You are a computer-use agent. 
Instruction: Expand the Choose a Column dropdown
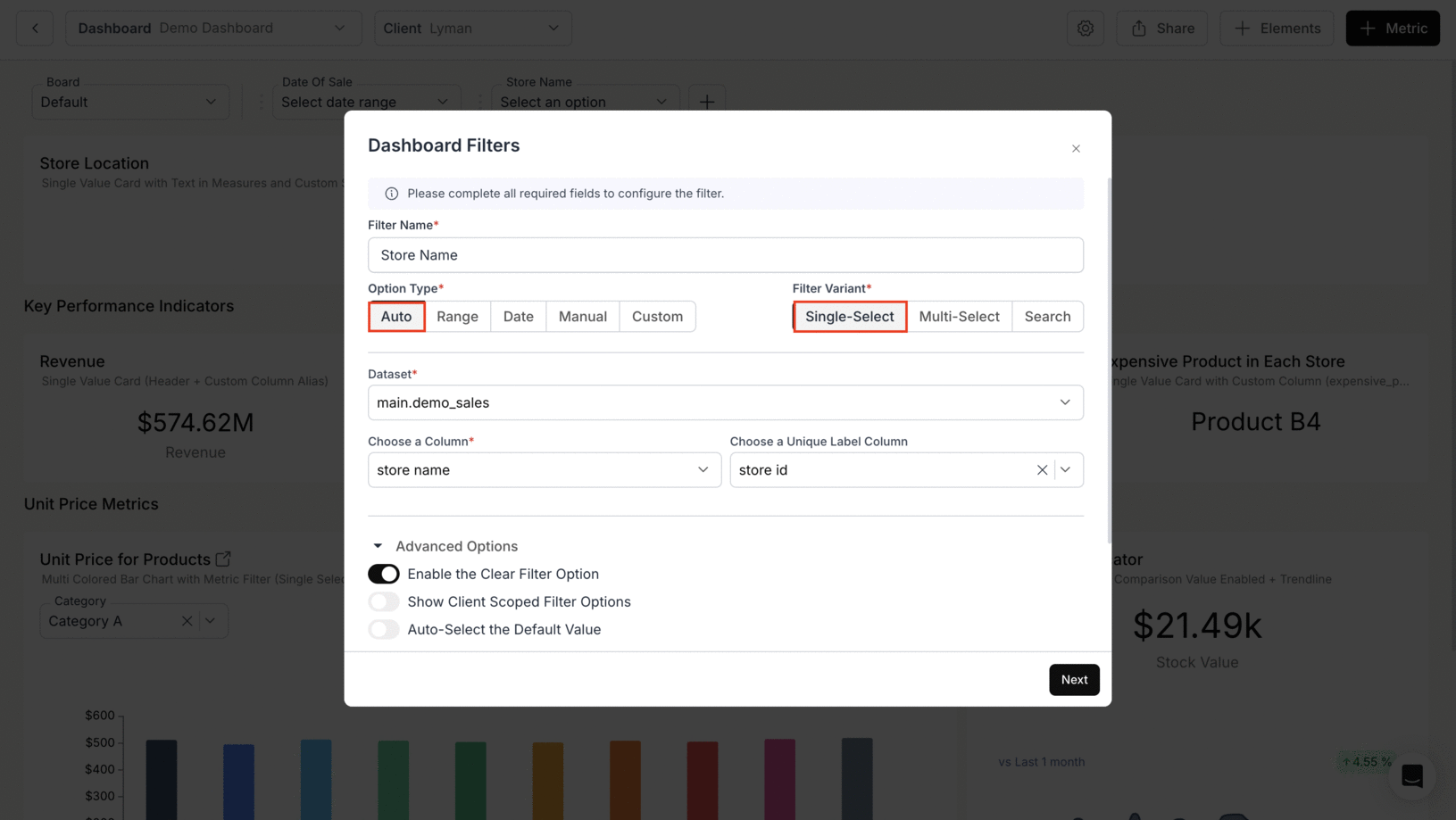[544, 470]
